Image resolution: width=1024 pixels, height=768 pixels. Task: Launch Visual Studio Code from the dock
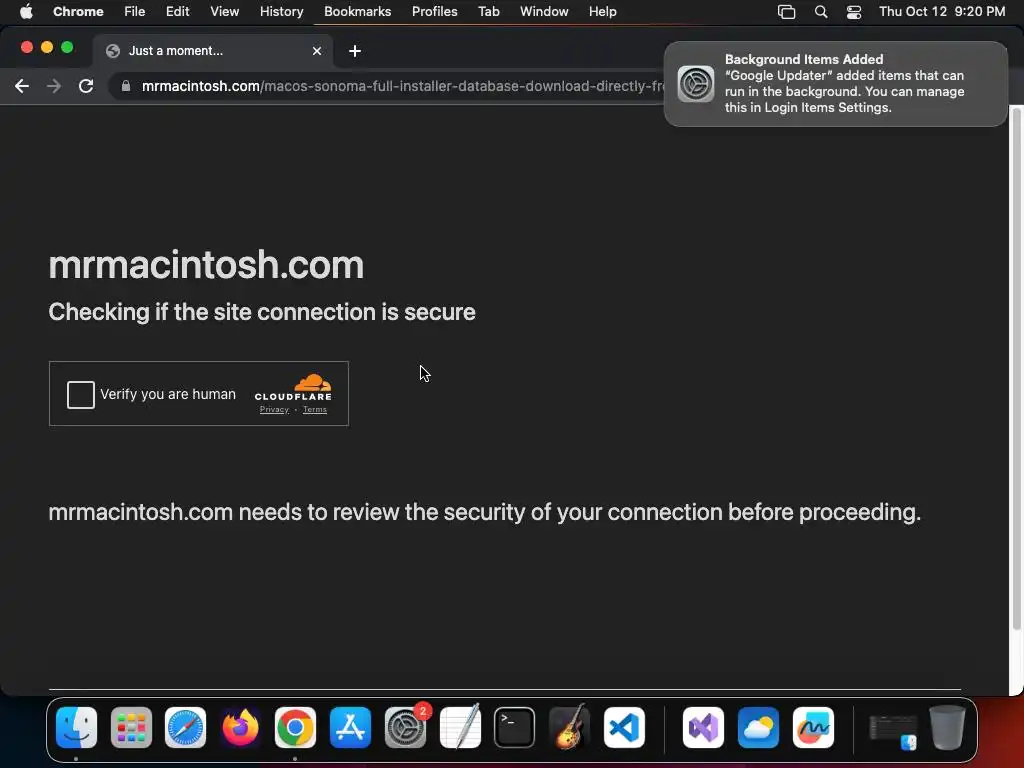[624, 727]
